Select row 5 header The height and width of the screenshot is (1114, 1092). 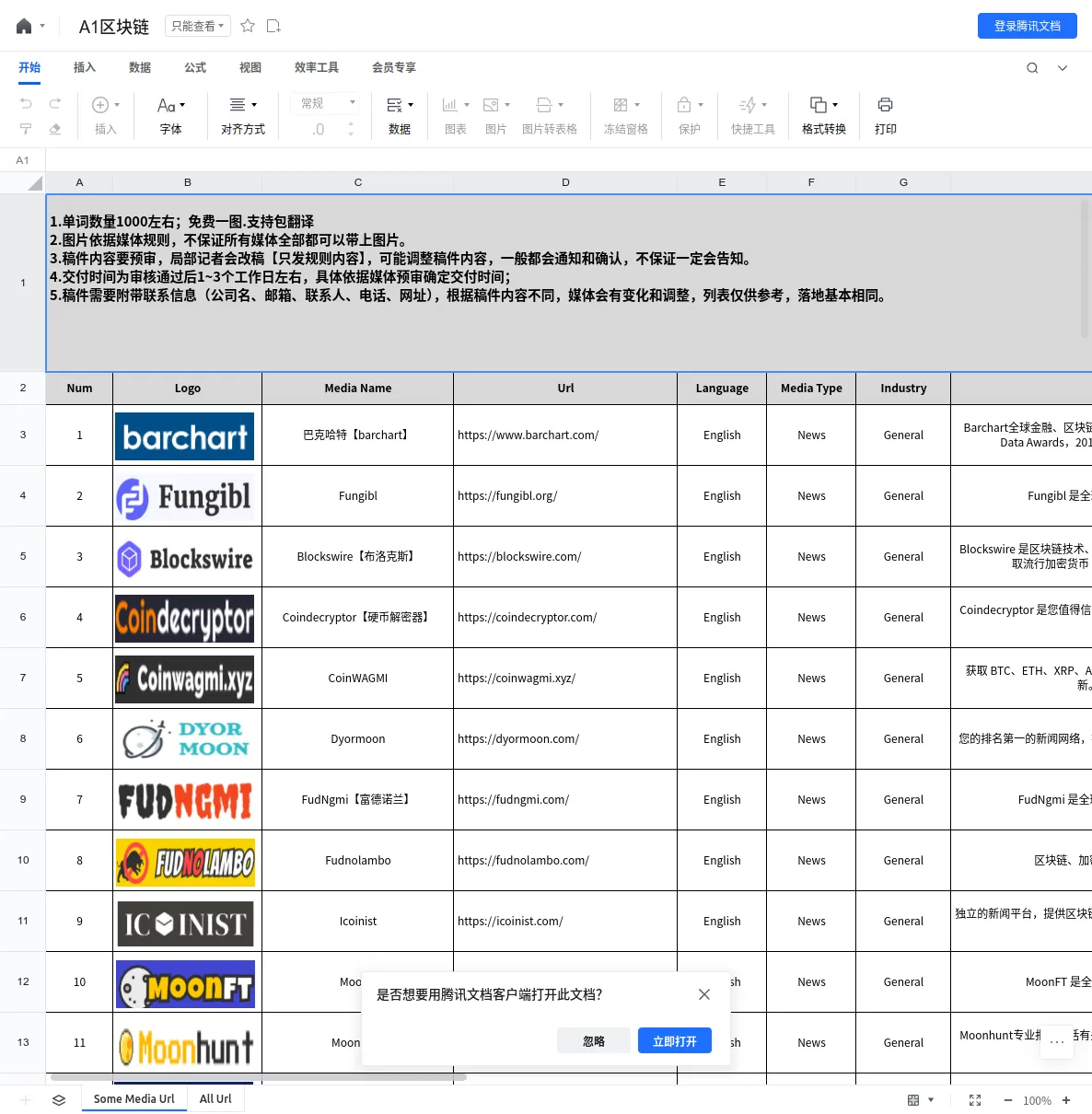click(23, 556)
